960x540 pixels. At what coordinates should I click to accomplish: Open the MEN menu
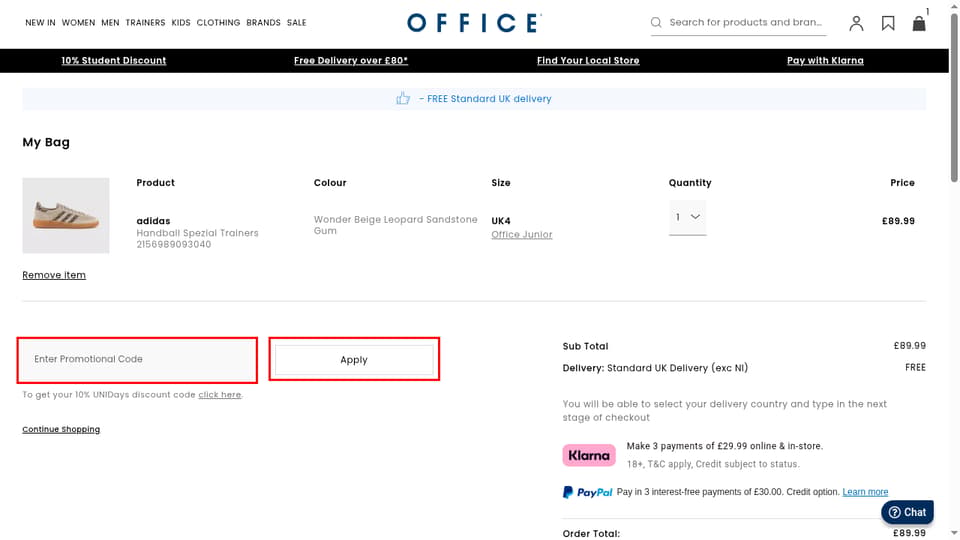tap(110, 23)
